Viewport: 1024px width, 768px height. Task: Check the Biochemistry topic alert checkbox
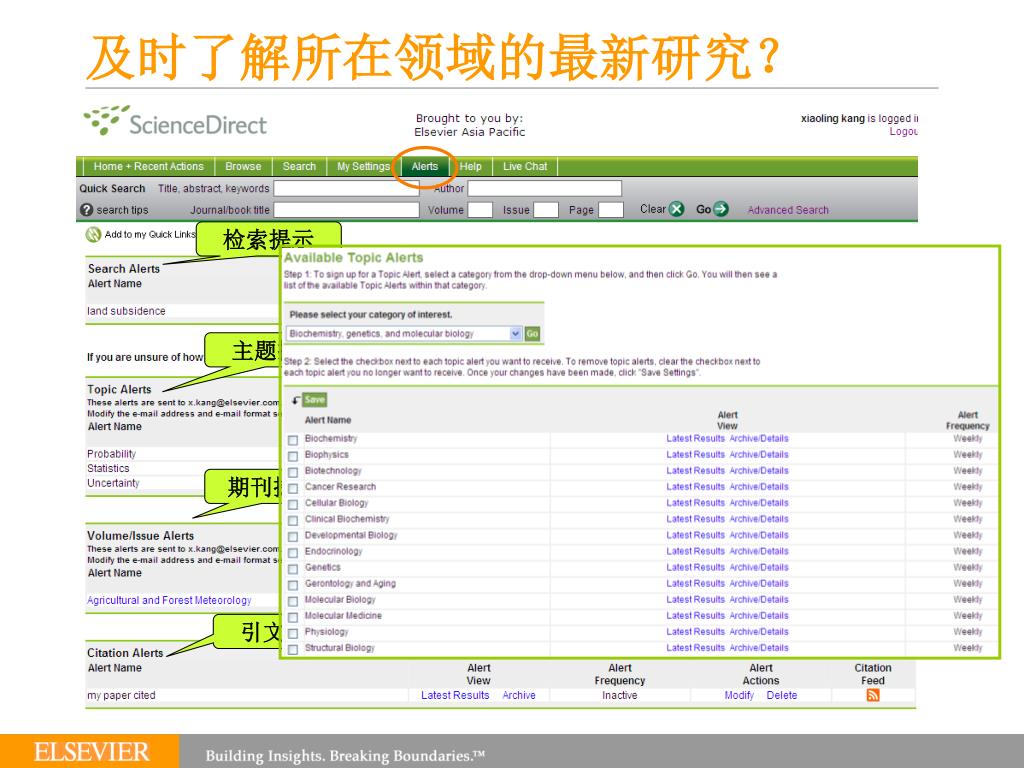tap(293, 440)
